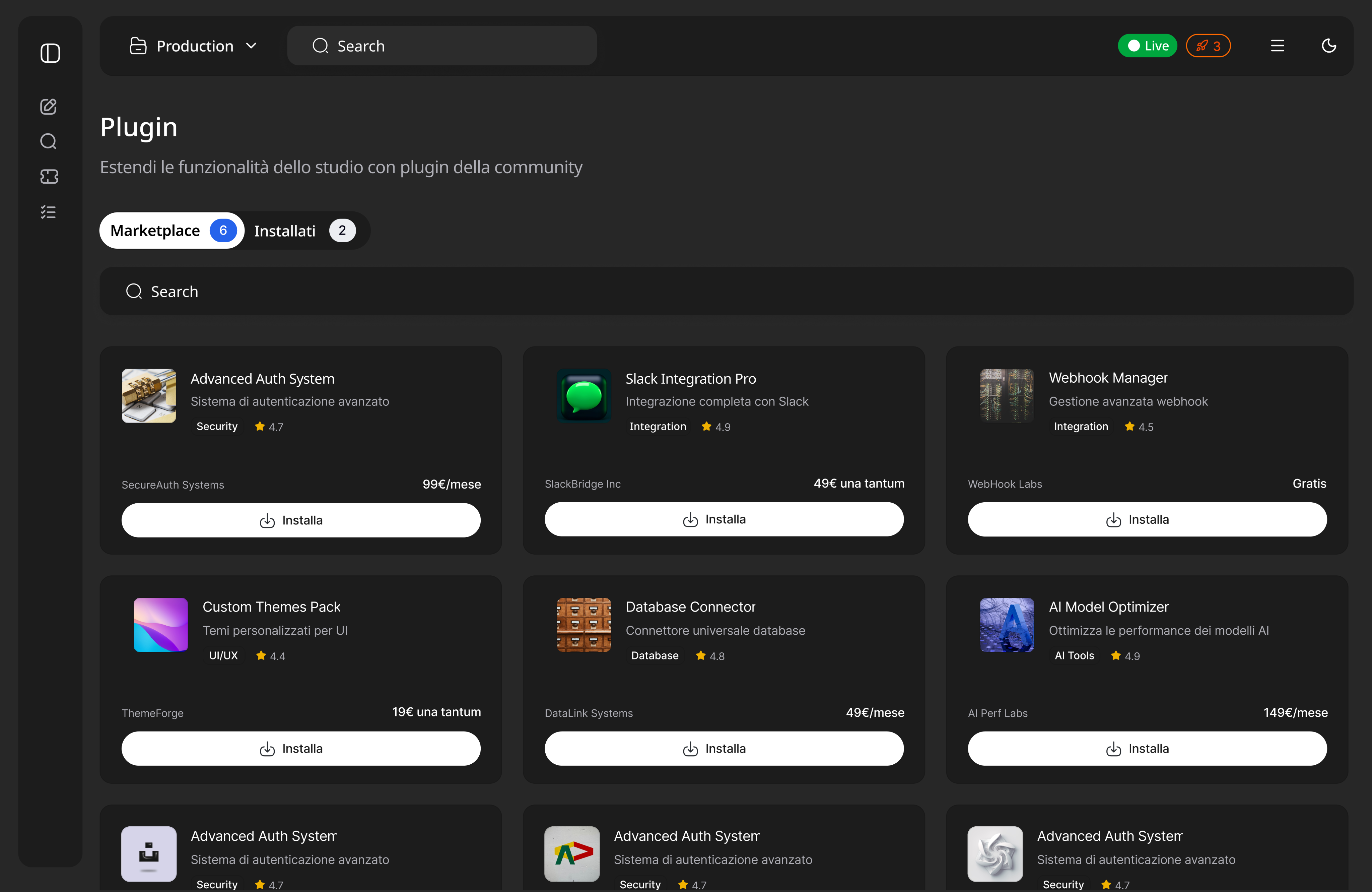Toggle dark mode with the moon icon
Viewport: 1372px width, 892px height.
coord(1329,46)
